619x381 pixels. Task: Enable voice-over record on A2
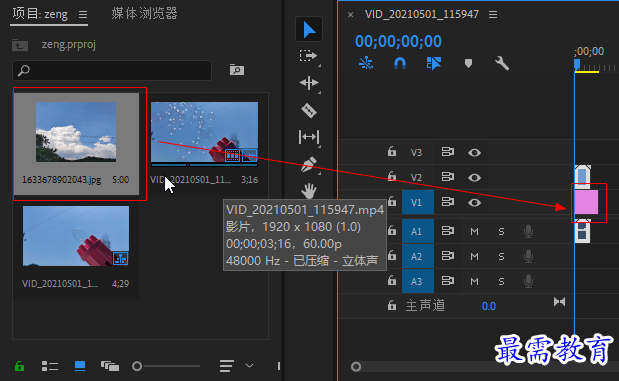tap(528, 256)
